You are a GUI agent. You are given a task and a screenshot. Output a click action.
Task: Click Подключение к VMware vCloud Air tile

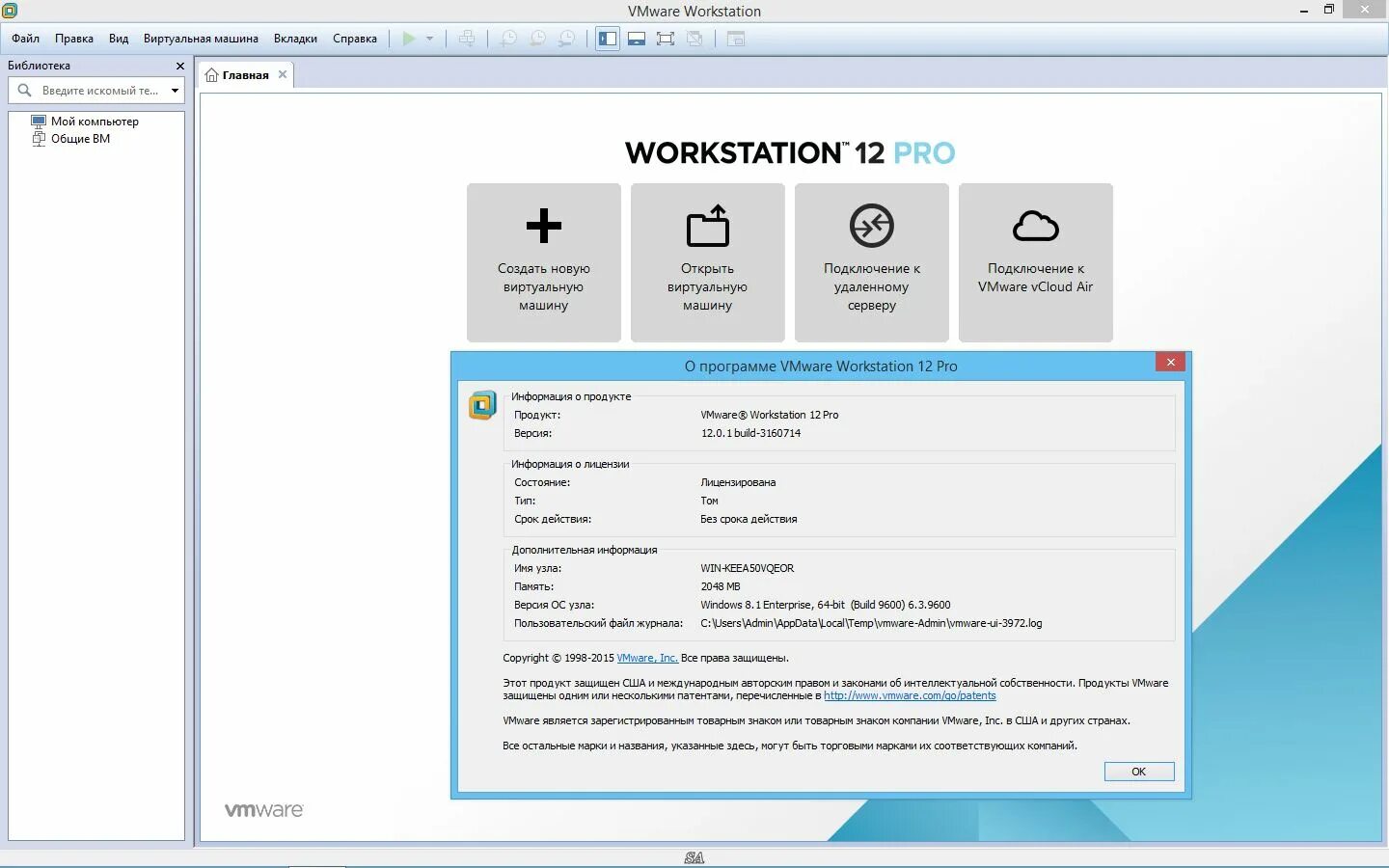point(1035,262)
